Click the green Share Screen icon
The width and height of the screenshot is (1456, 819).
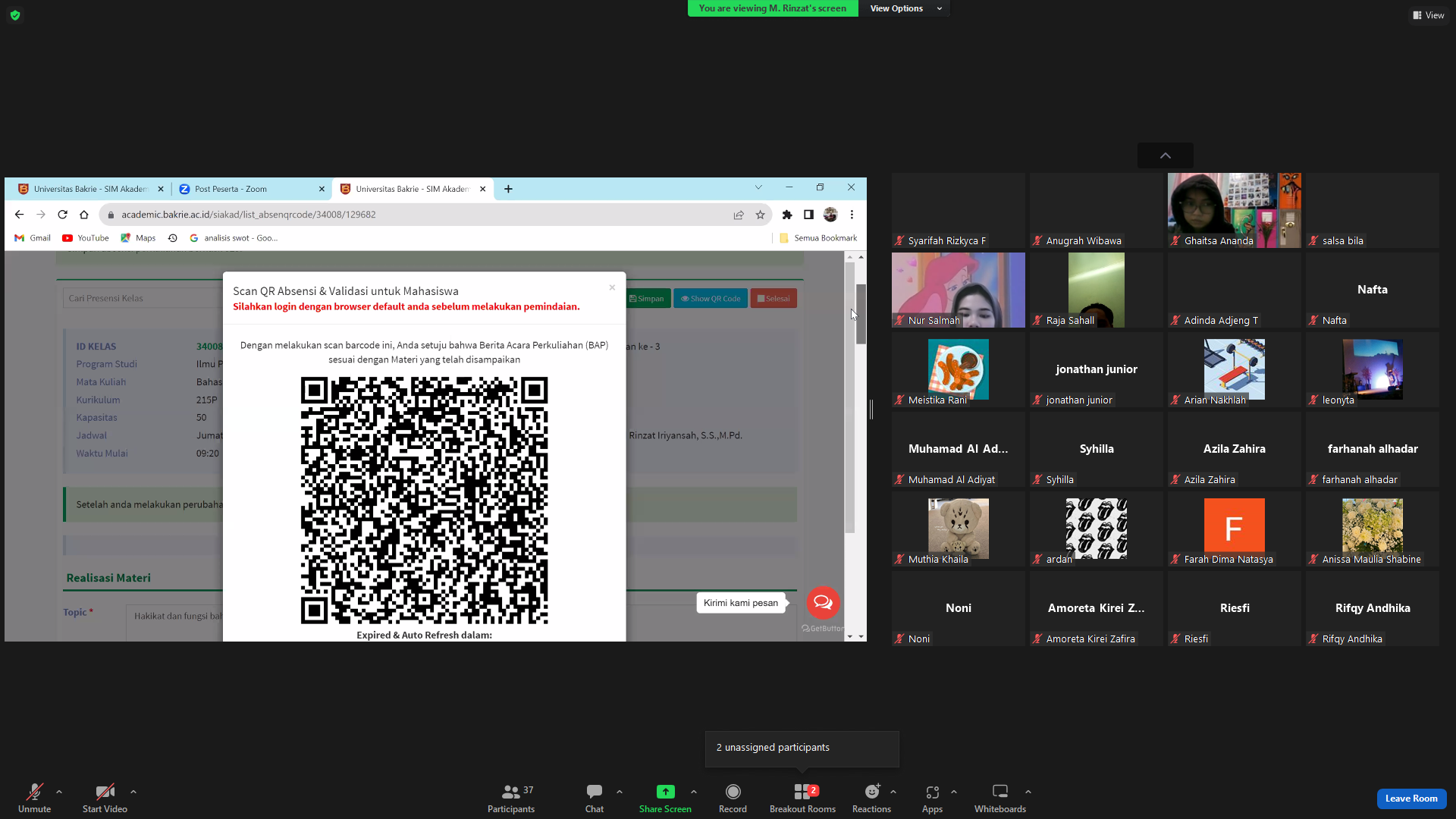(665, 792)
